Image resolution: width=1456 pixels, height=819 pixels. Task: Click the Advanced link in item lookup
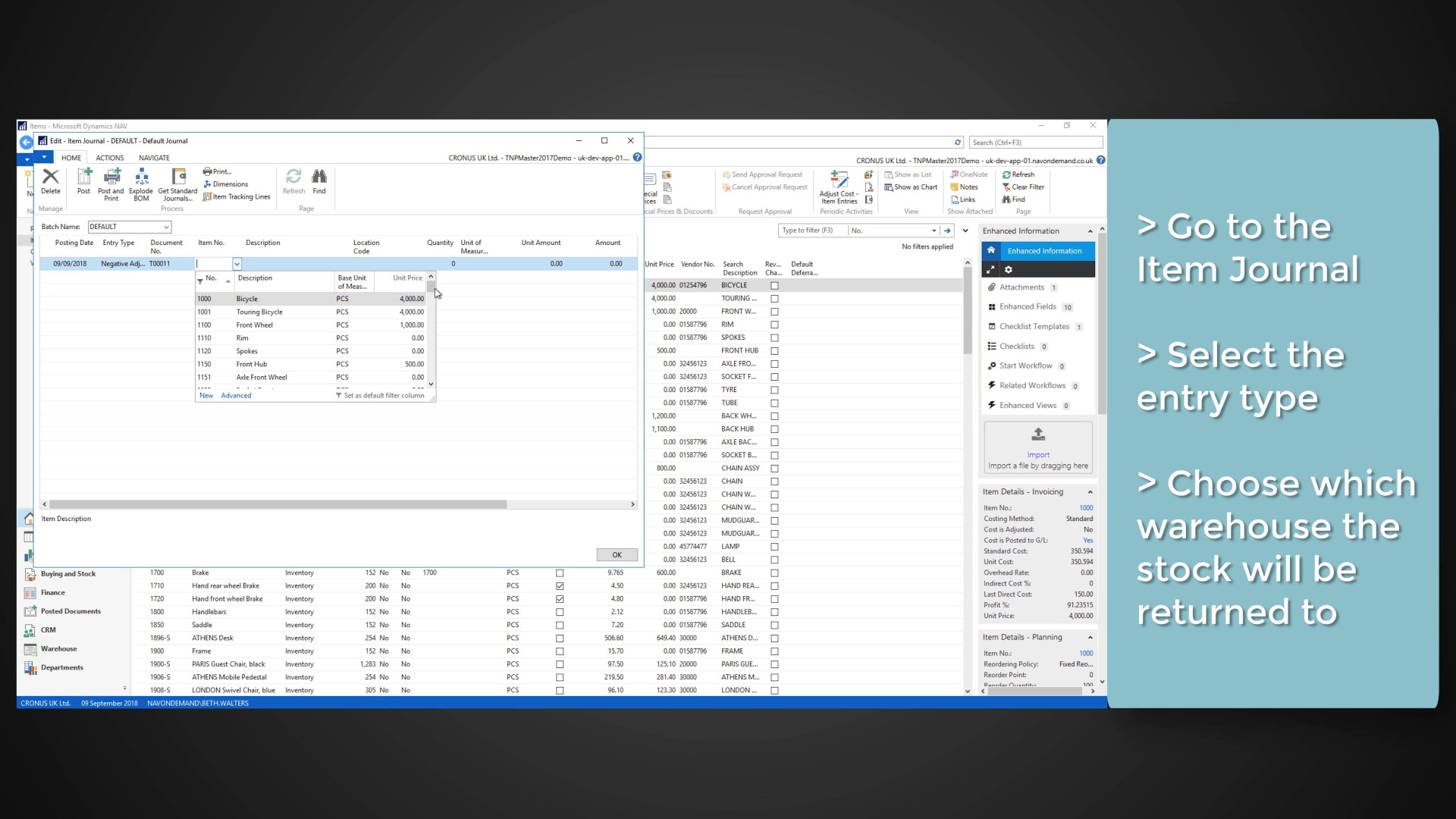236,395
